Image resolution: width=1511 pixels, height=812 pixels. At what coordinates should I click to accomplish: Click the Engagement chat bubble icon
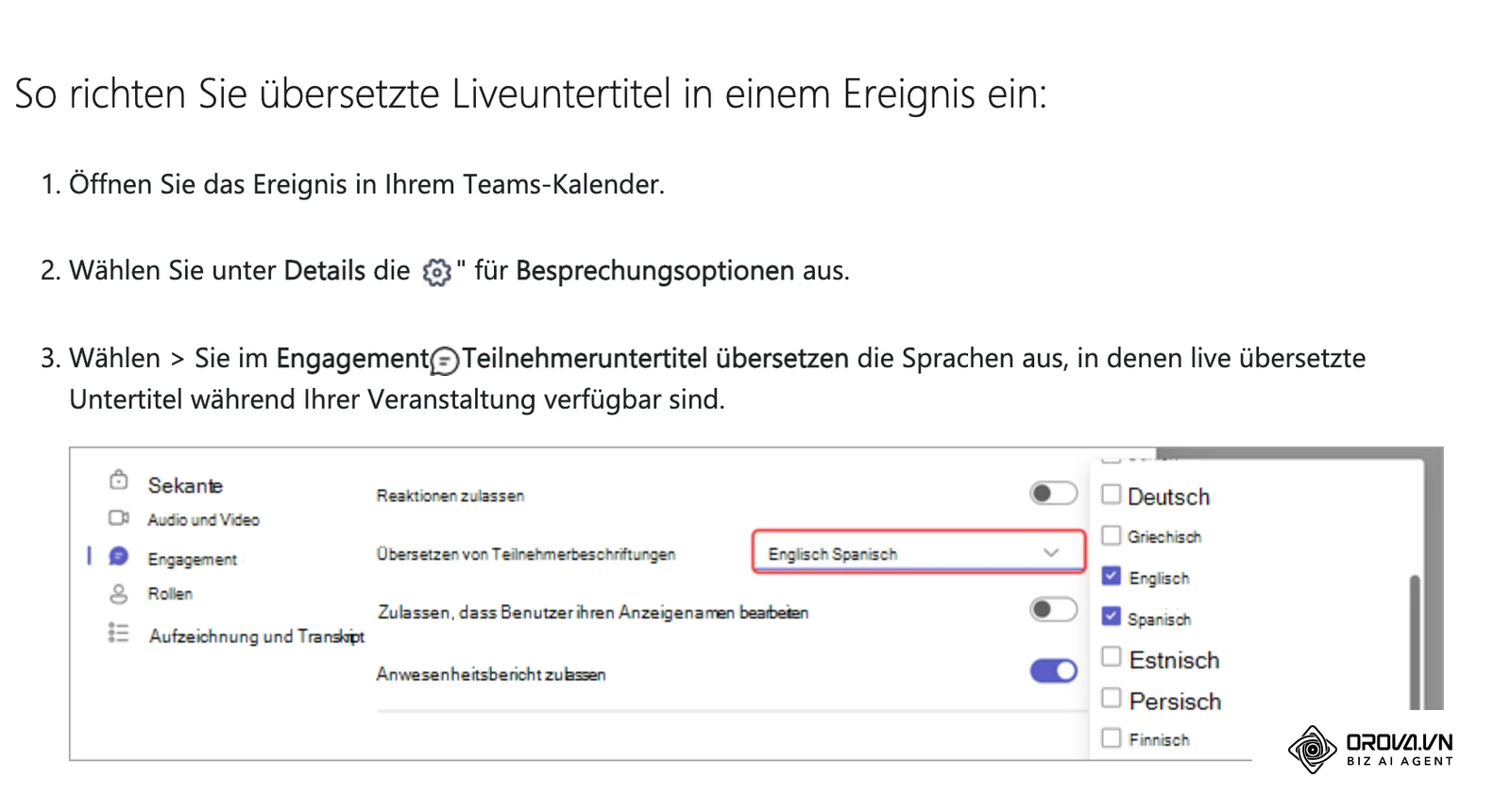tap(118, 555)
